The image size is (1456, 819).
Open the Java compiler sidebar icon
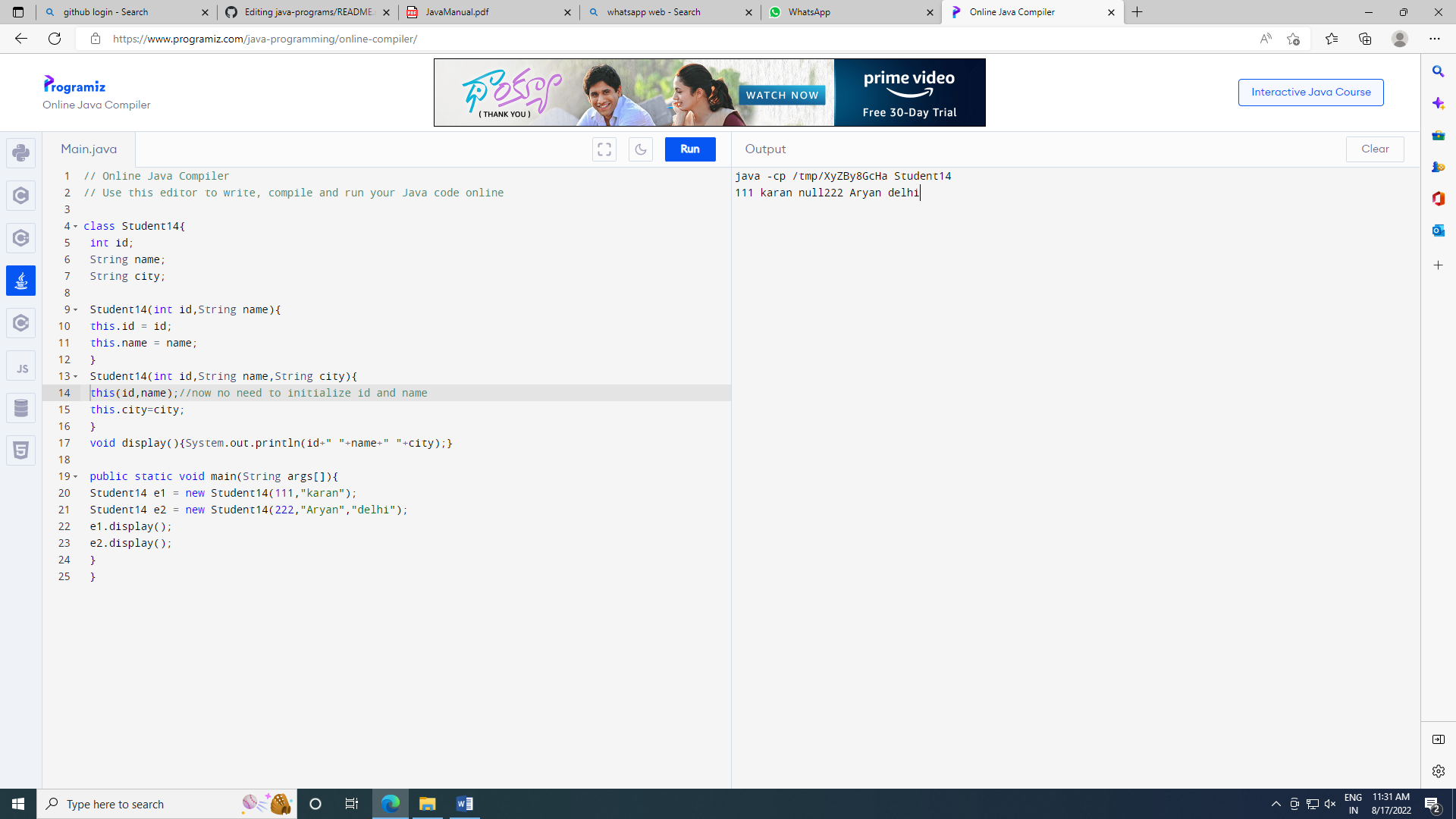click(20, 281)
